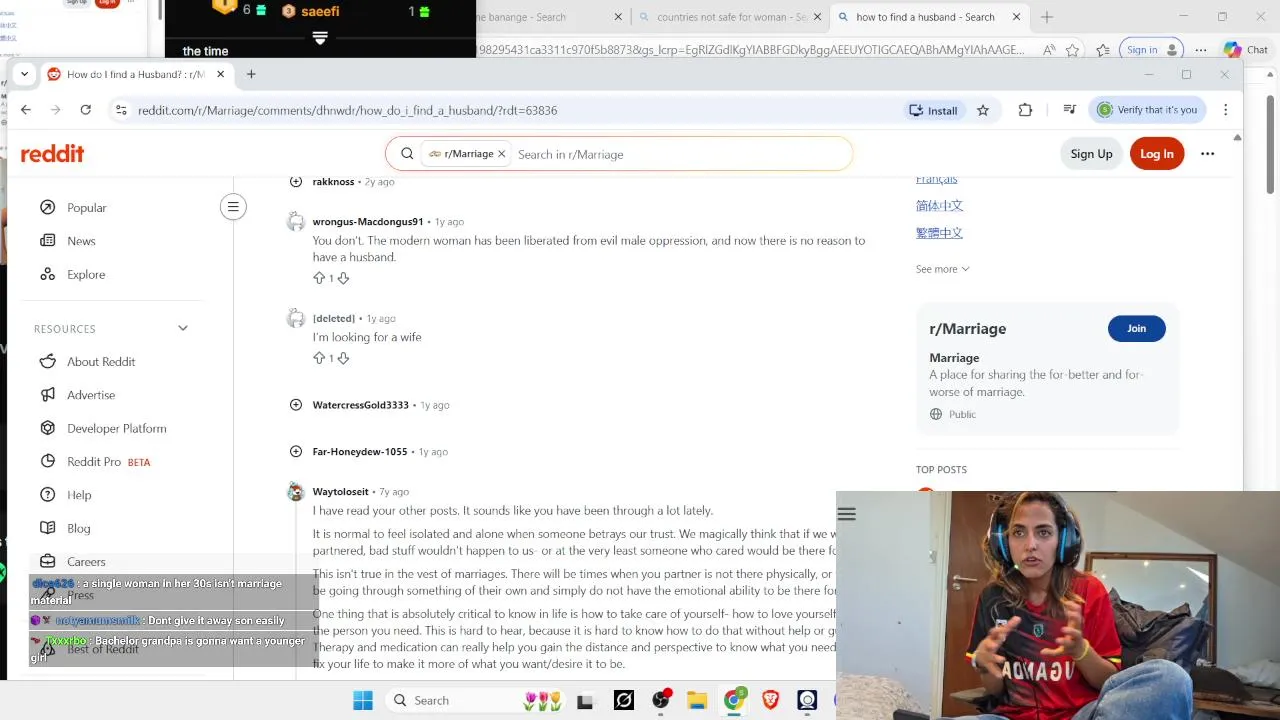Viewport: 1280px width, 720px height.
Task: Switch to Chrome on the taskbar
Action: (x=734, y=701)
